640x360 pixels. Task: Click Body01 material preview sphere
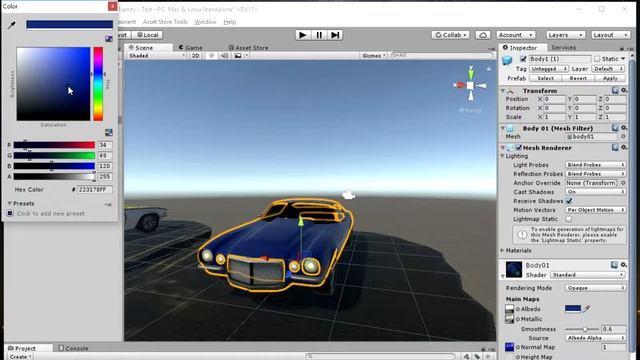tap(514, 269)
